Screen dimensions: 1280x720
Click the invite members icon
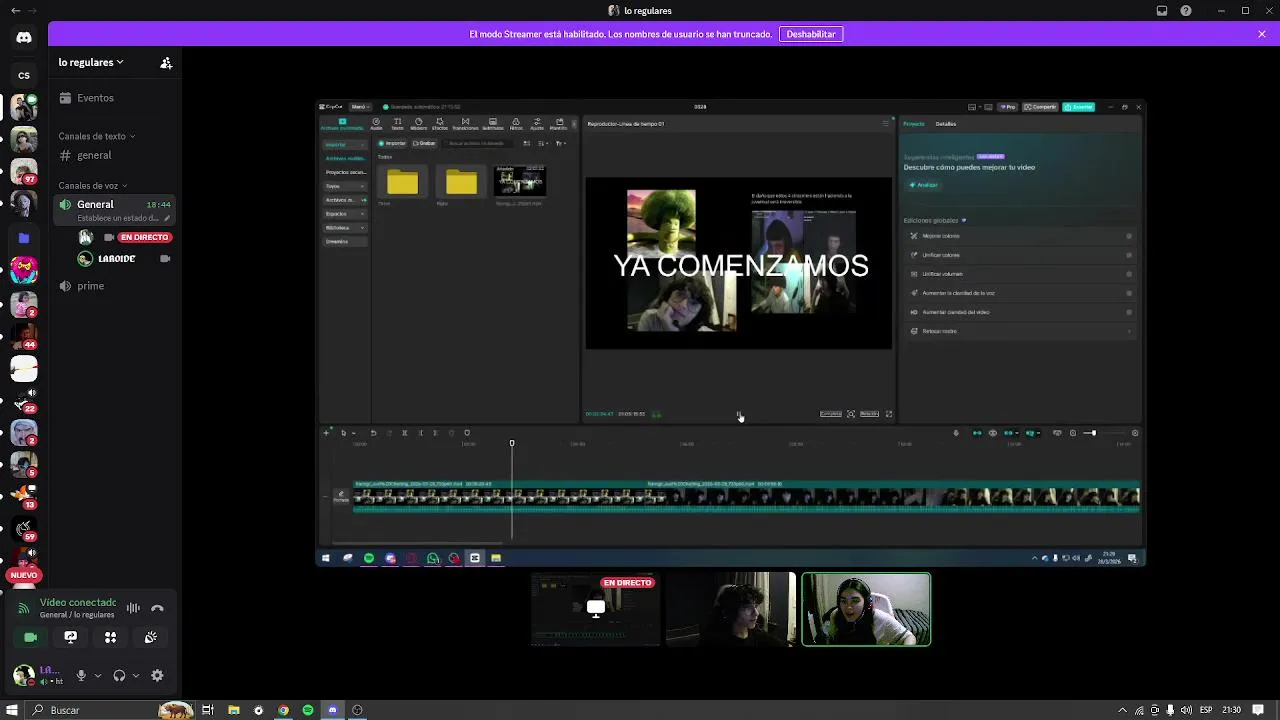(166, 62)
